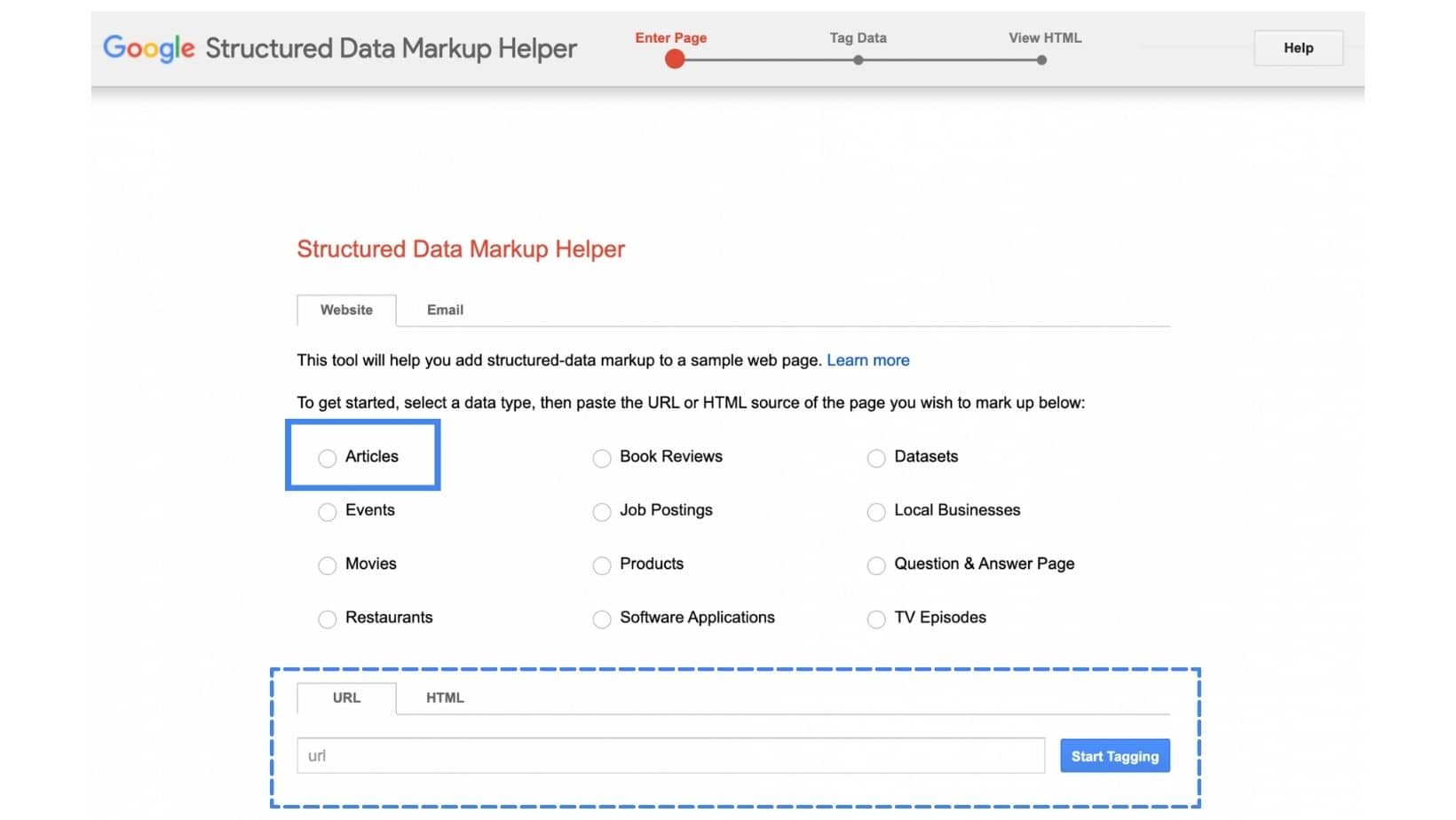
Task: Choose Datasets as the data type
Action: pos(876,458)
